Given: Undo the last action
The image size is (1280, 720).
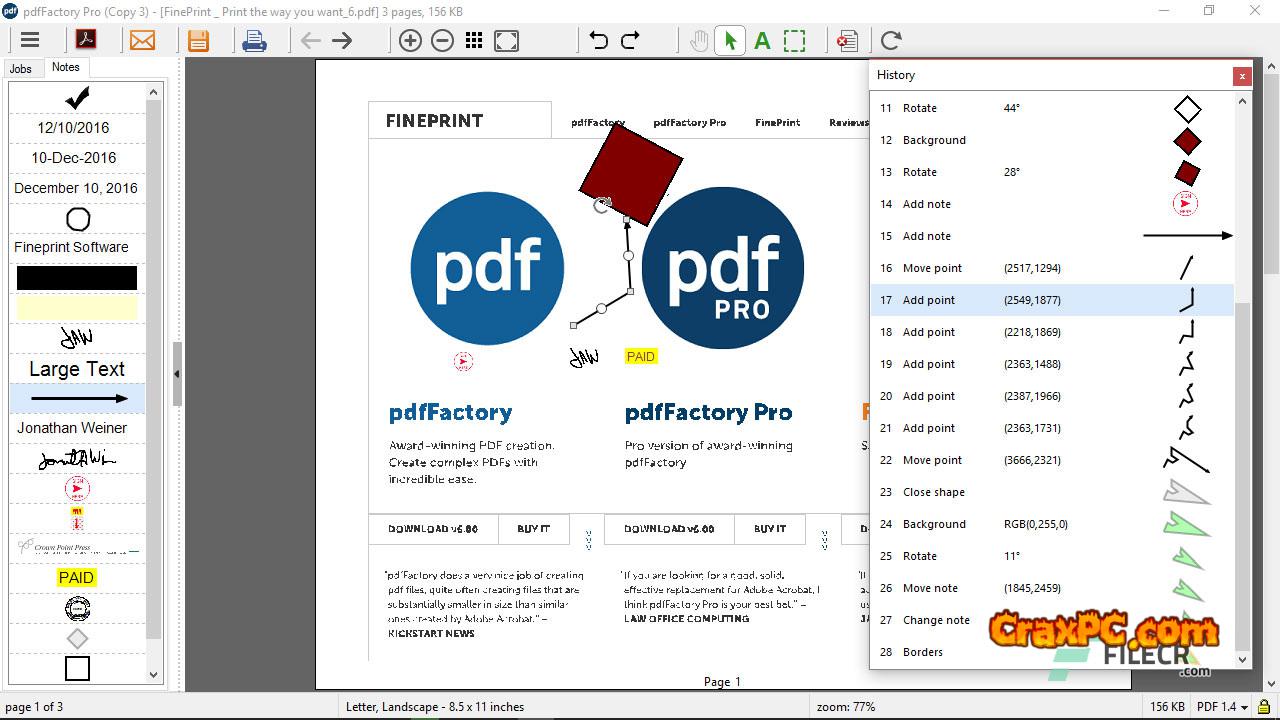Looking at the screenshot, I should pyautogui.click(x=598, y=41).
